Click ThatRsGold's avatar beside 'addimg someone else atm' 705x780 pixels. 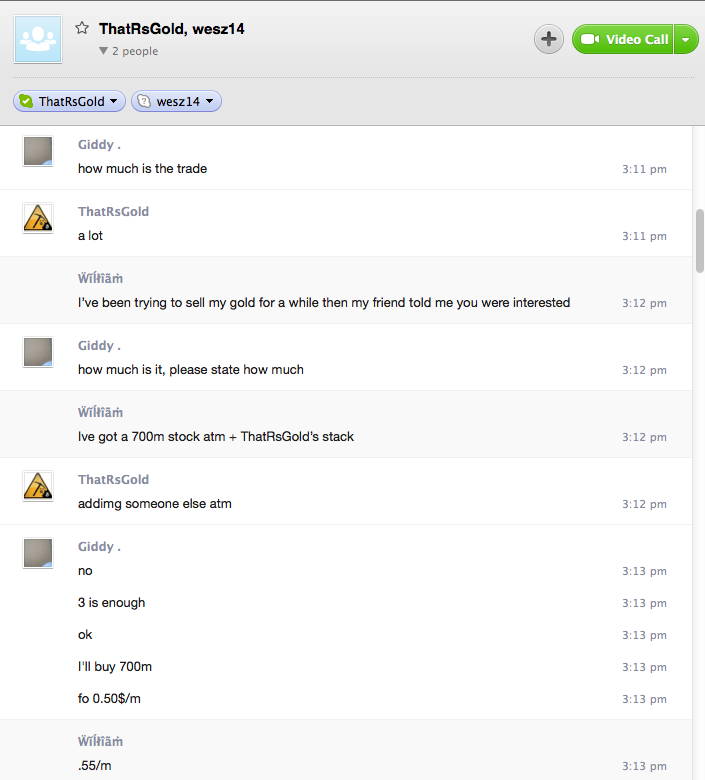coord(38,486)
